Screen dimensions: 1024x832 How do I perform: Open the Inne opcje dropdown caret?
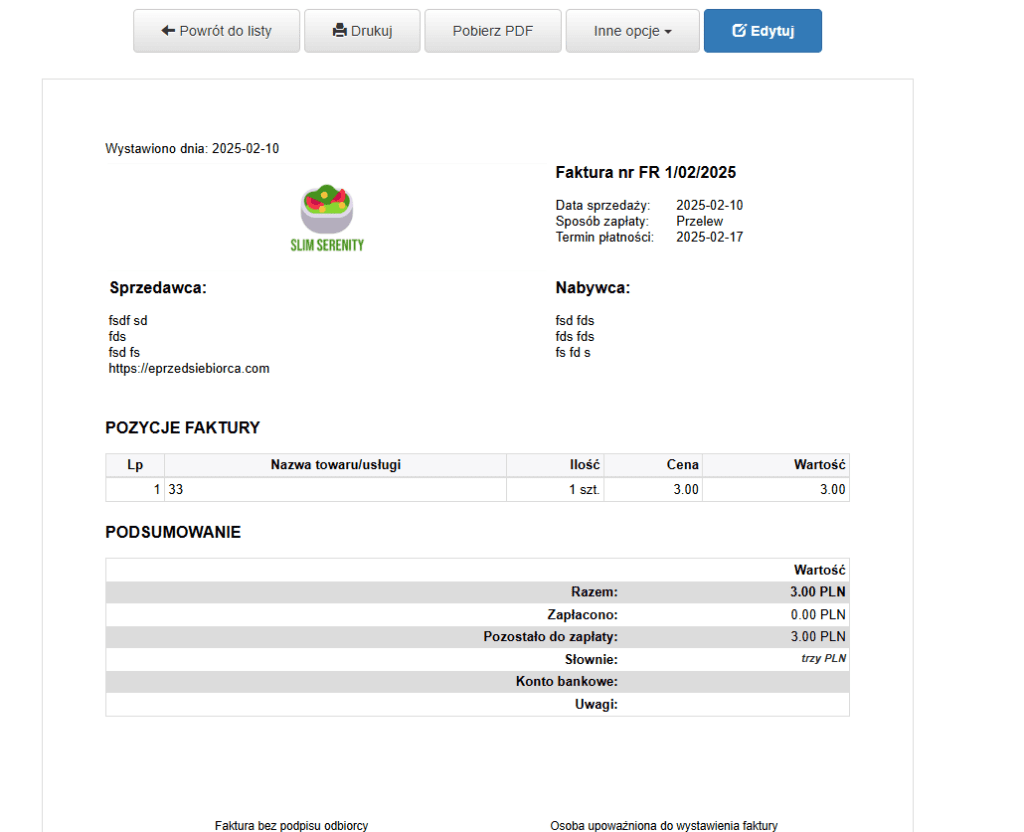[668, 32]
